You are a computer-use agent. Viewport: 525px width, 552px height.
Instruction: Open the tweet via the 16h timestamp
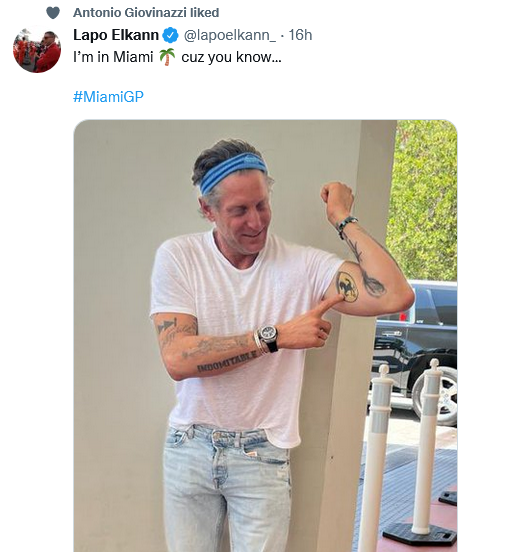coord(300,35)
